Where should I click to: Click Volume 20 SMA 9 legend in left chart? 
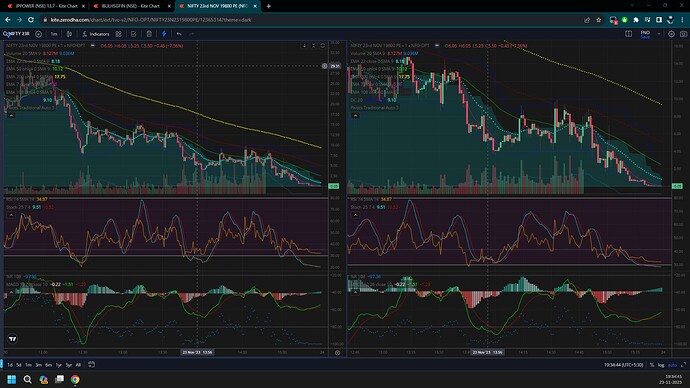[x=40, y=53]
